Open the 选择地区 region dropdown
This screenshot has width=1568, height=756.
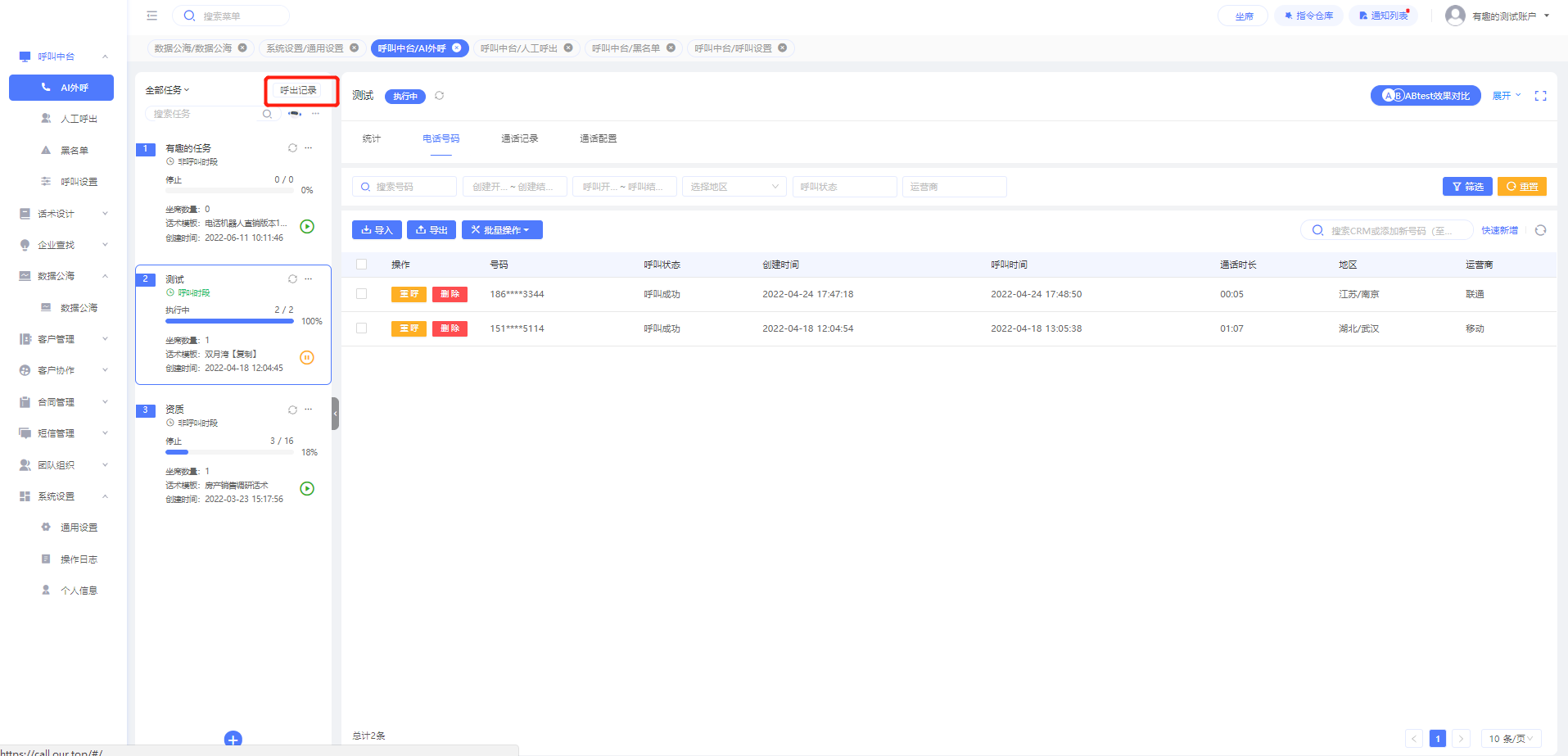(x=734, y=187)
